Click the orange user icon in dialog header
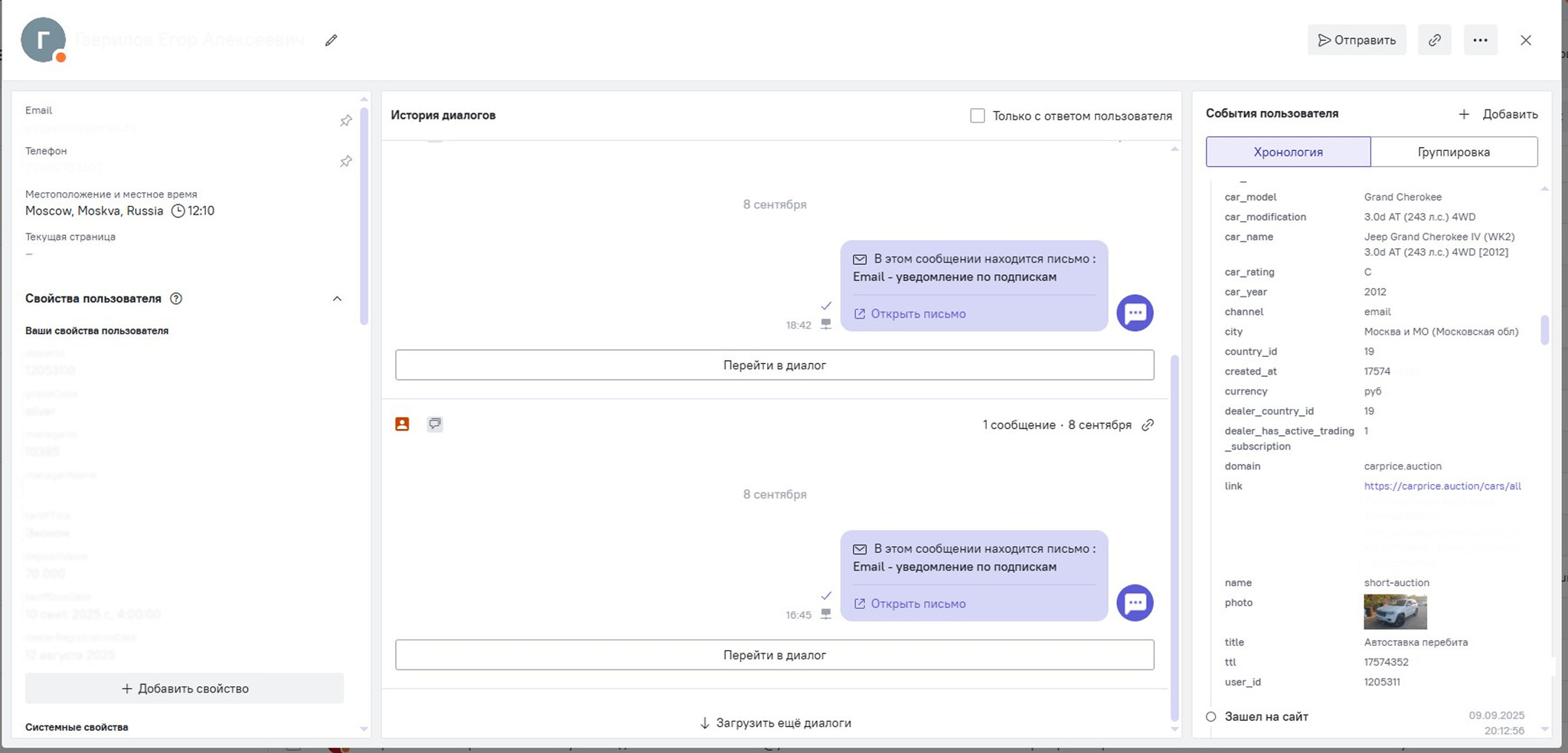The width and height of the screenshot is (1568, 753). (402, 424)
